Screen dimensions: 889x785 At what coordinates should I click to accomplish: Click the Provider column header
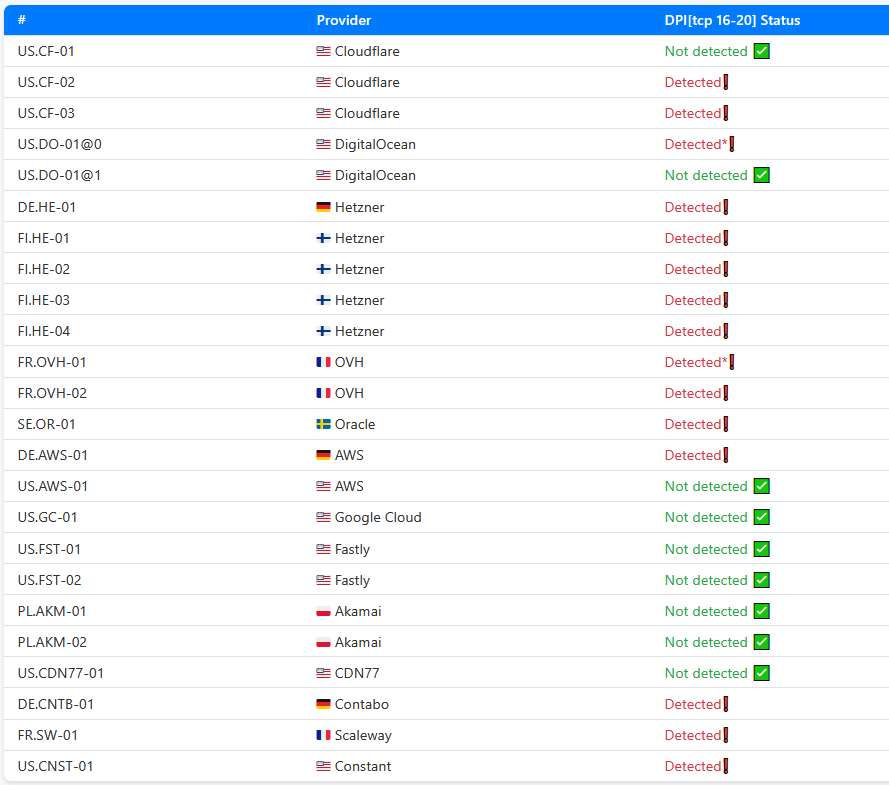(344, 20)
